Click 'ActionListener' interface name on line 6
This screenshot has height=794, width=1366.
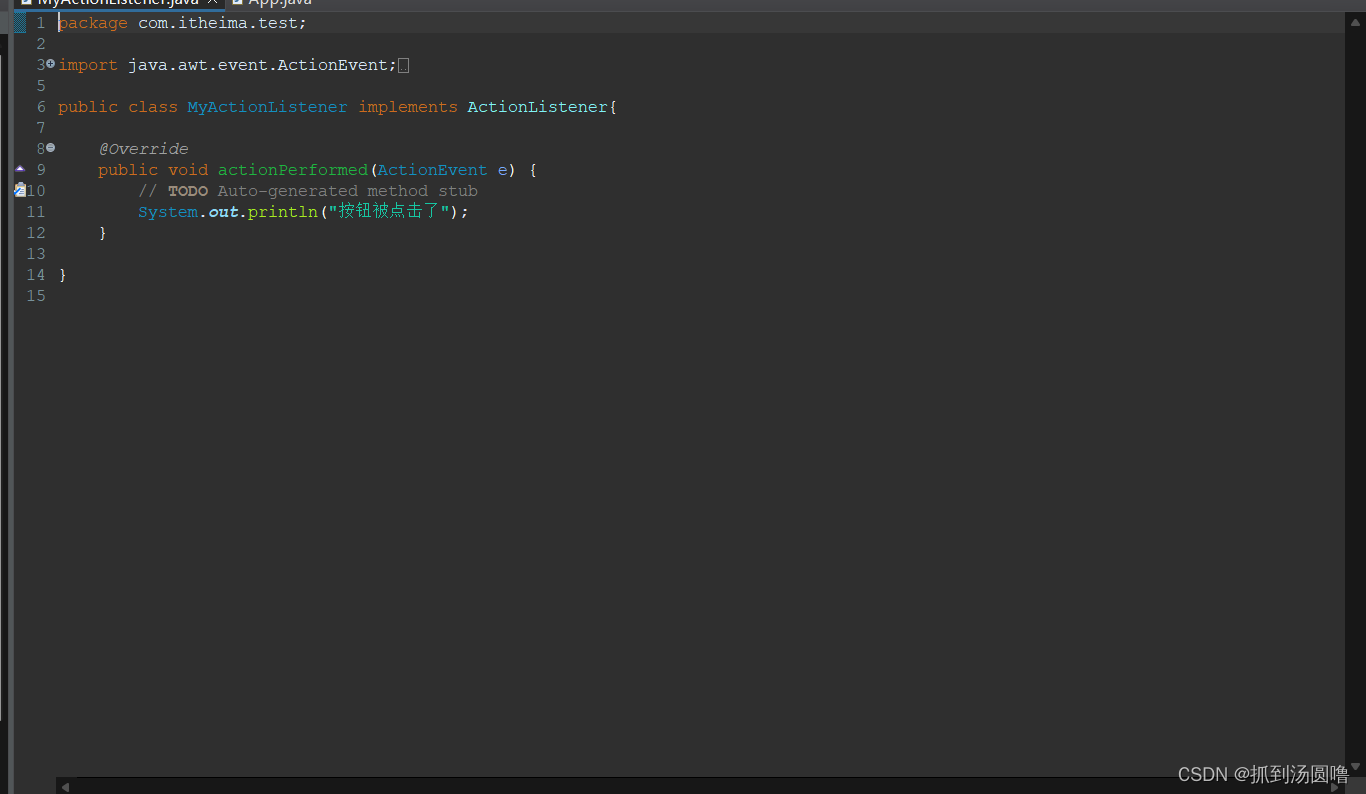tap(537, 107)
